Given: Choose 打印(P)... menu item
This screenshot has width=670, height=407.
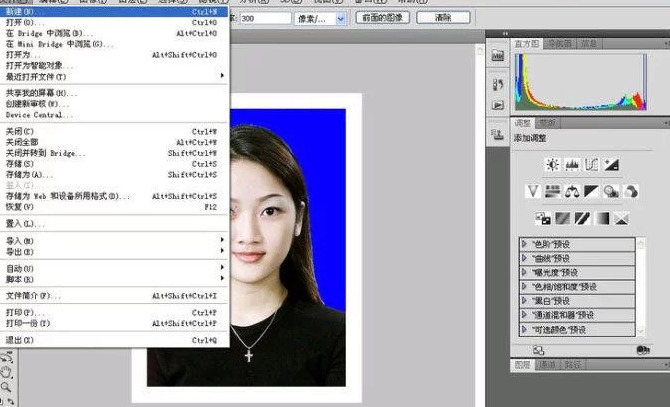Looking at the screenshot, I should coord(115,312).
